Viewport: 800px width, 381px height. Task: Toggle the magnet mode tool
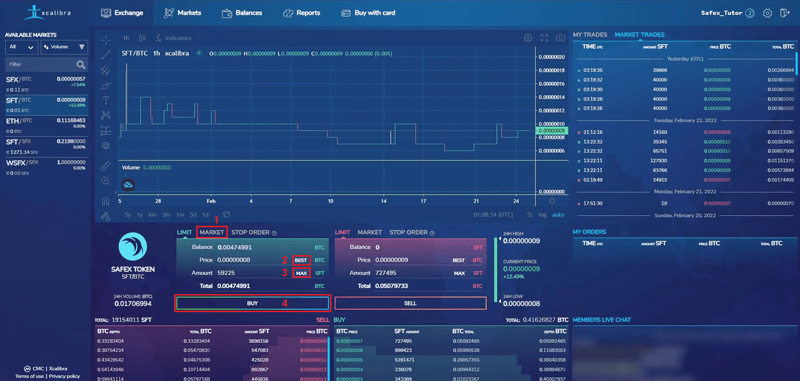(x=106, y=201)
